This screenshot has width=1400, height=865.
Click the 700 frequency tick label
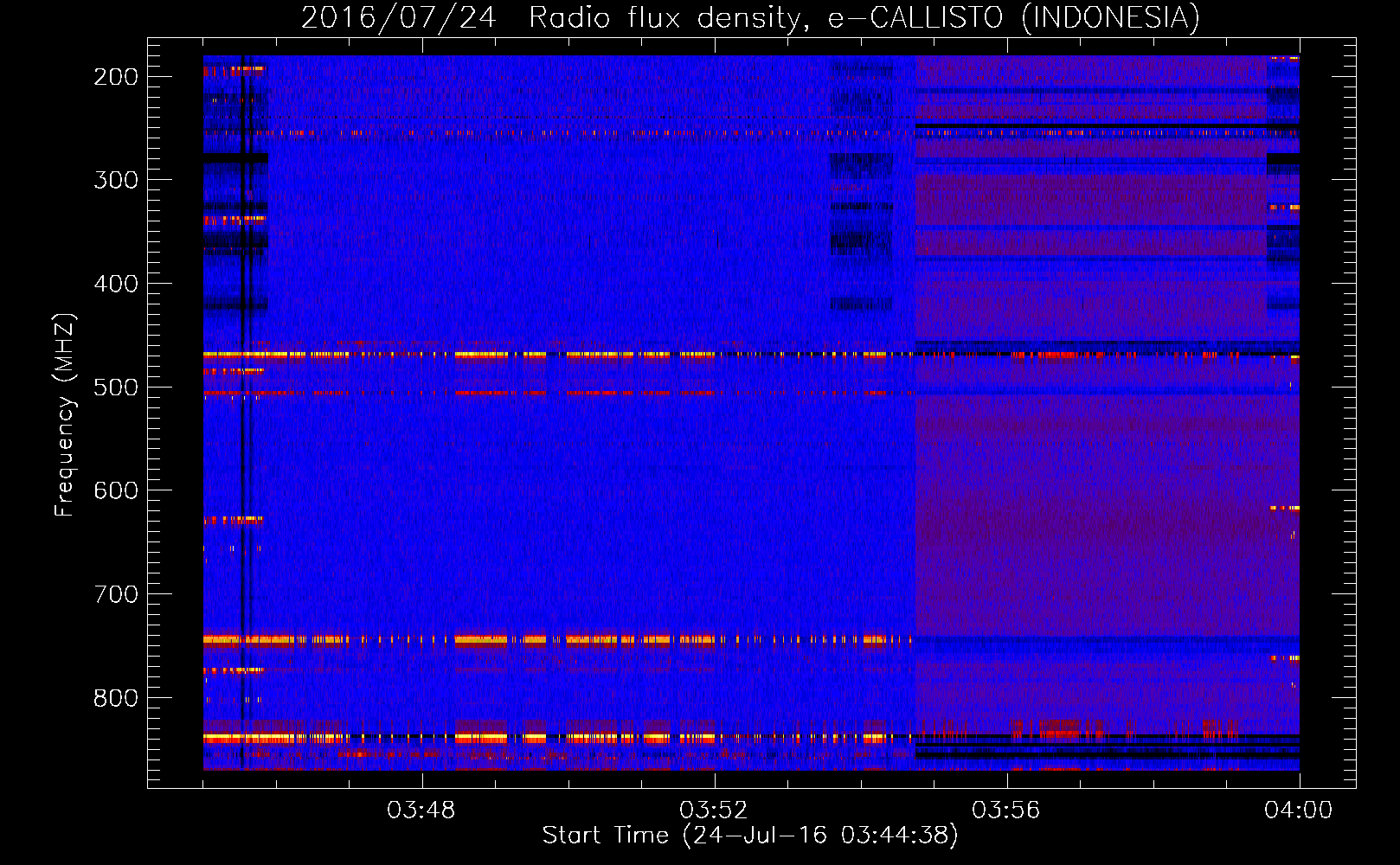pyautogui.click(x=116, y=594)
